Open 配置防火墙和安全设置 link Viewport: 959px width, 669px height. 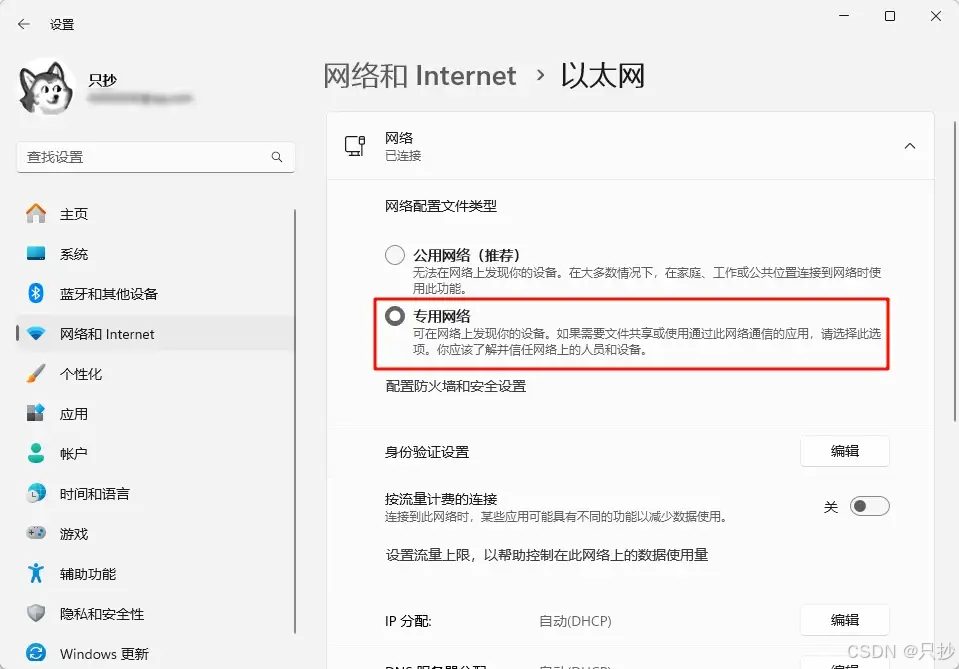click(456, 386)
